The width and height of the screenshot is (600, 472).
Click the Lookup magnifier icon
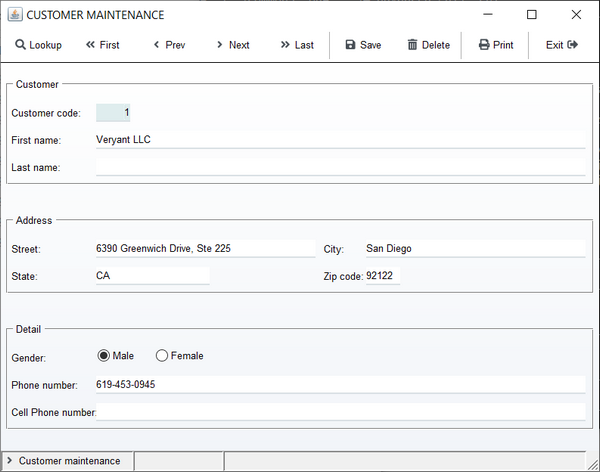pyautogui.click(x=20, y=45)
